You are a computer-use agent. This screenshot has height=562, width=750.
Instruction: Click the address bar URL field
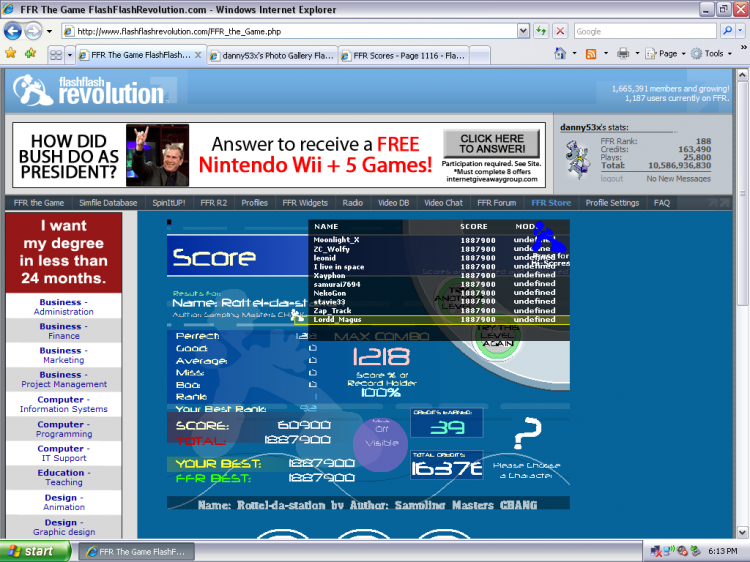(x=289, y=31)
